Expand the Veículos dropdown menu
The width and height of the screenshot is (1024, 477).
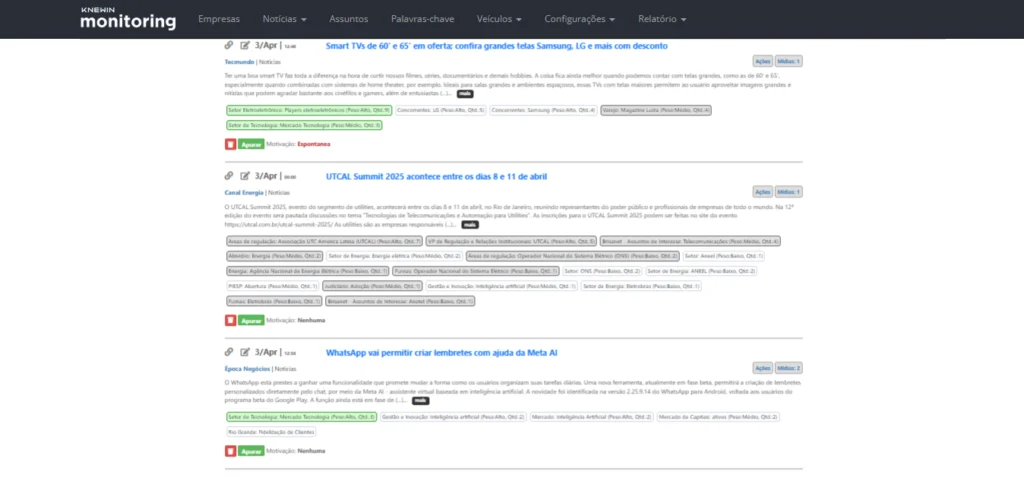click(499, 19)
